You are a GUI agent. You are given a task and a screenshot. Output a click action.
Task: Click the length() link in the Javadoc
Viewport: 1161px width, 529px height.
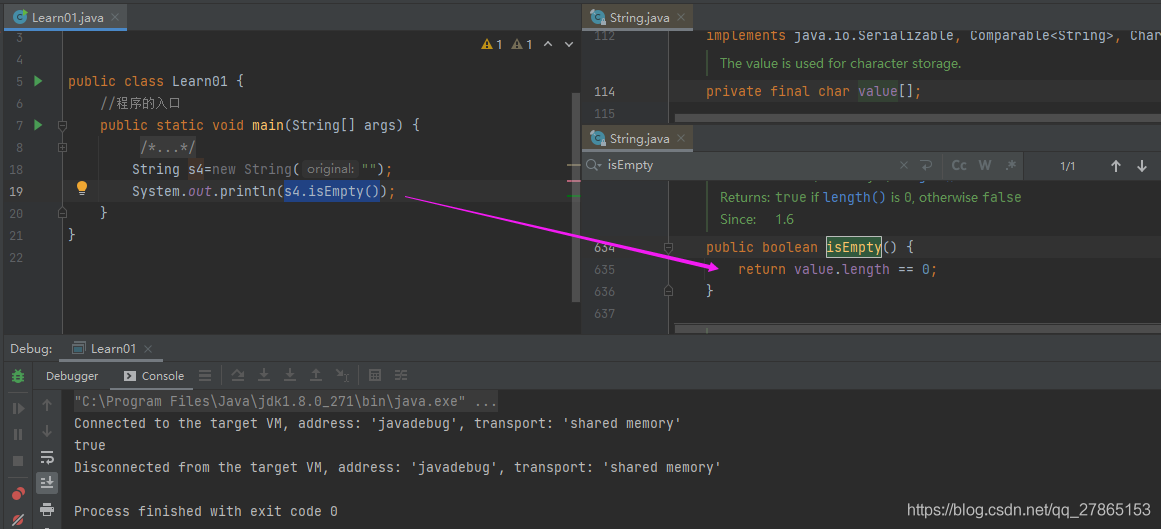click(x=854, y=198)
